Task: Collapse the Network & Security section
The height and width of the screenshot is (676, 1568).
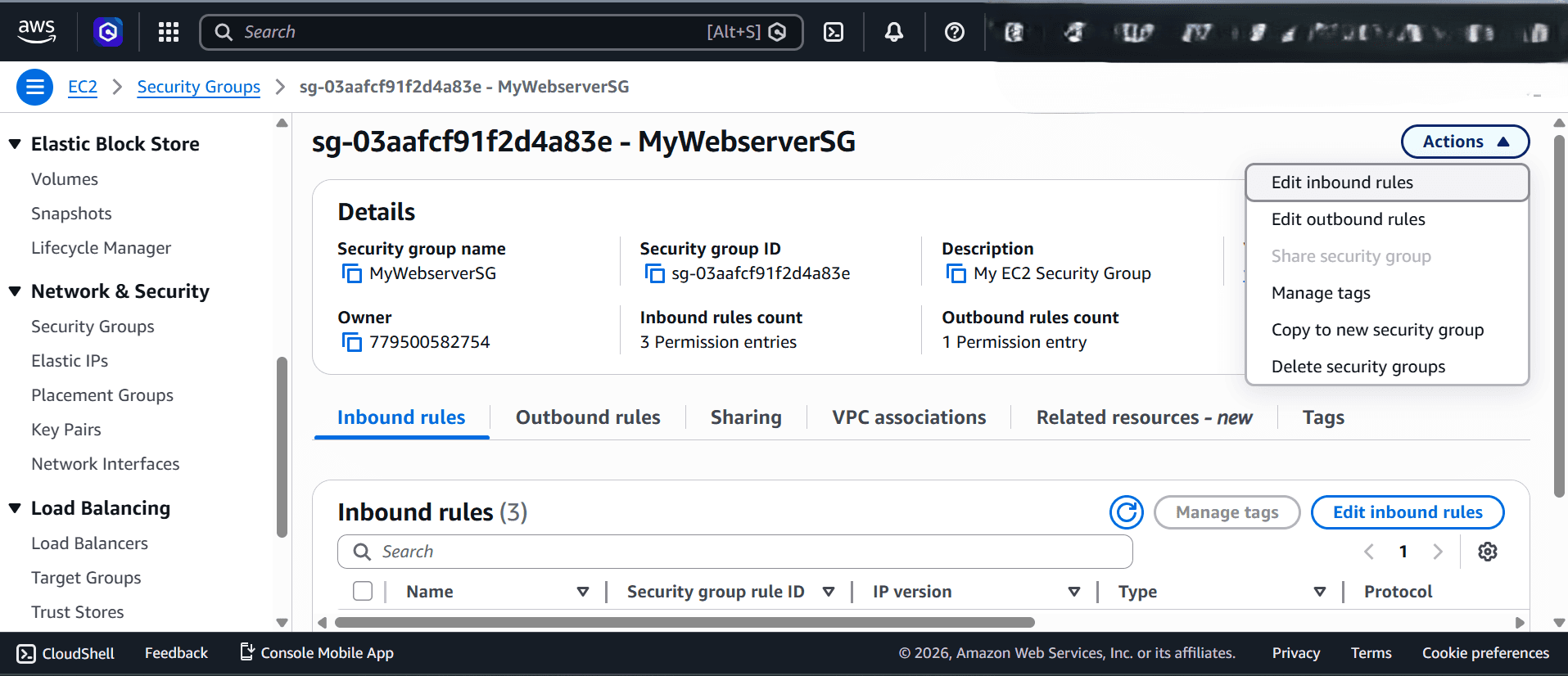Action: click(x=15, y=291)
